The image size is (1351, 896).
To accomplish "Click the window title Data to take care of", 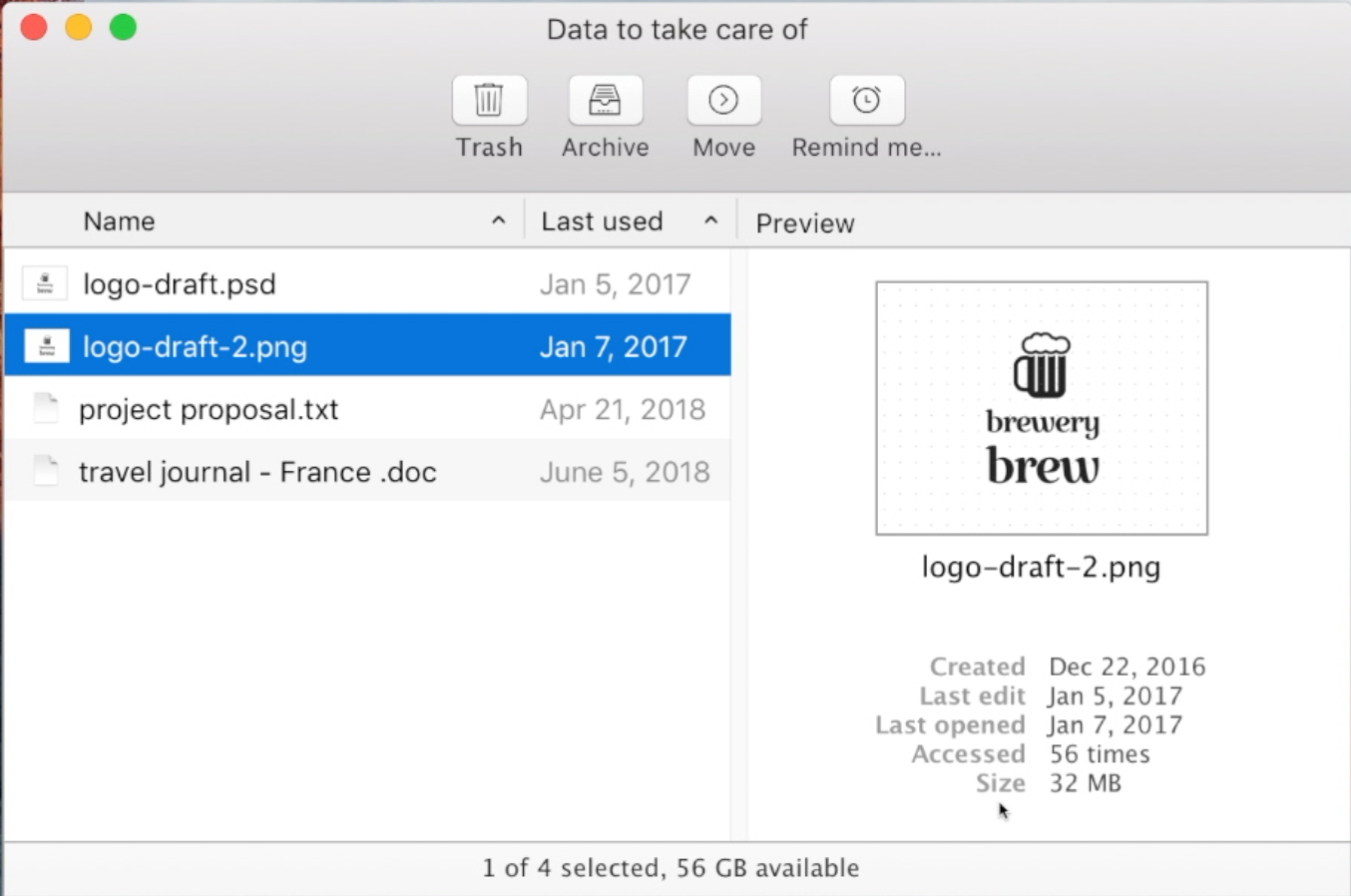I will pyautogui.click(x=676, y=30).
